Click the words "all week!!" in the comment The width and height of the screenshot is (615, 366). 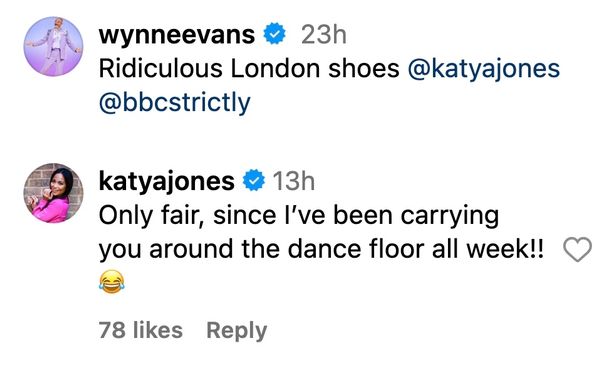point(488,249)
